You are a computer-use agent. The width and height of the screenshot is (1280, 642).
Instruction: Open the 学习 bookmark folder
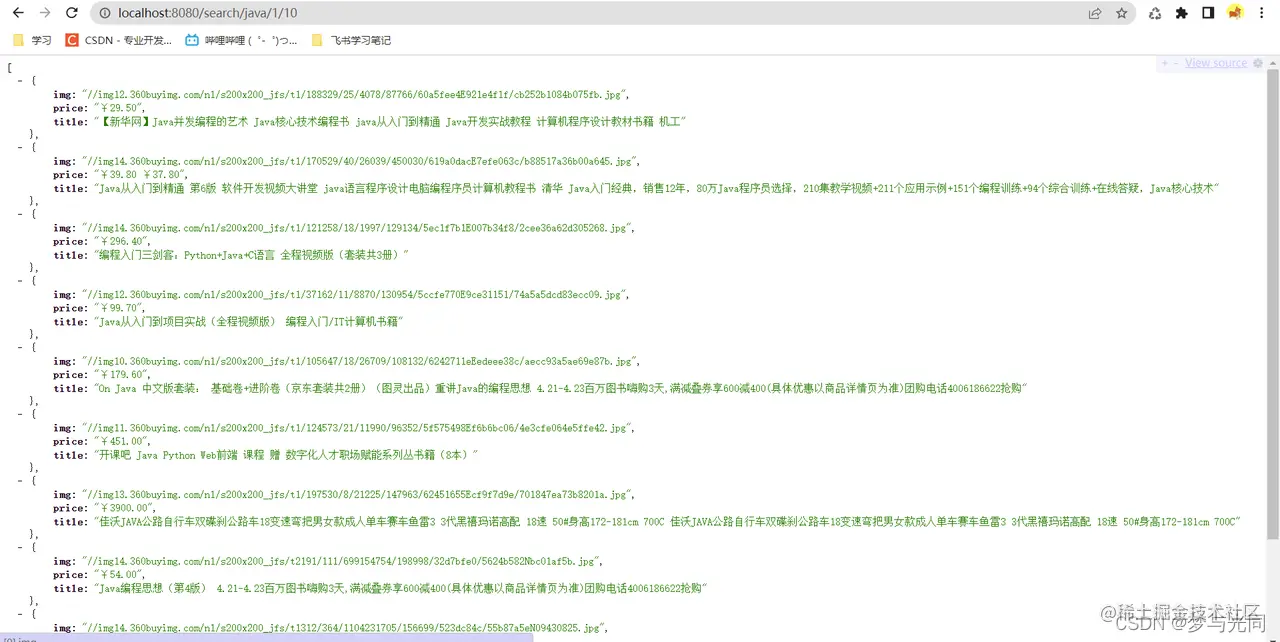[x=32, y=40]
